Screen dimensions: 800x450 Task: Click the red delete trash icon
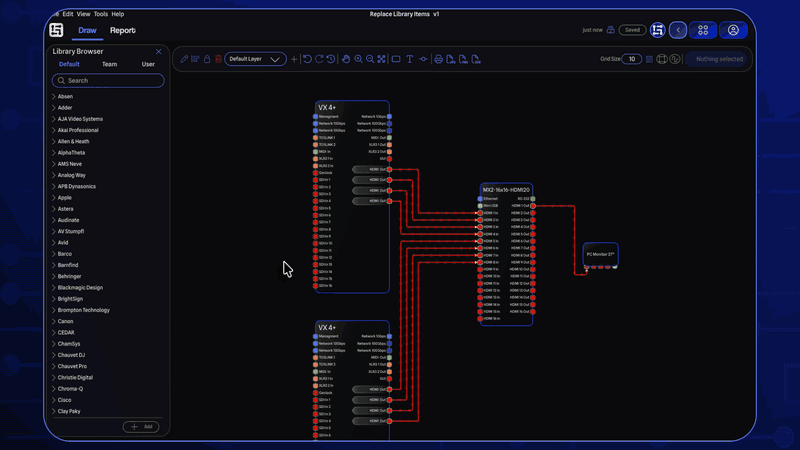[219, 59]
